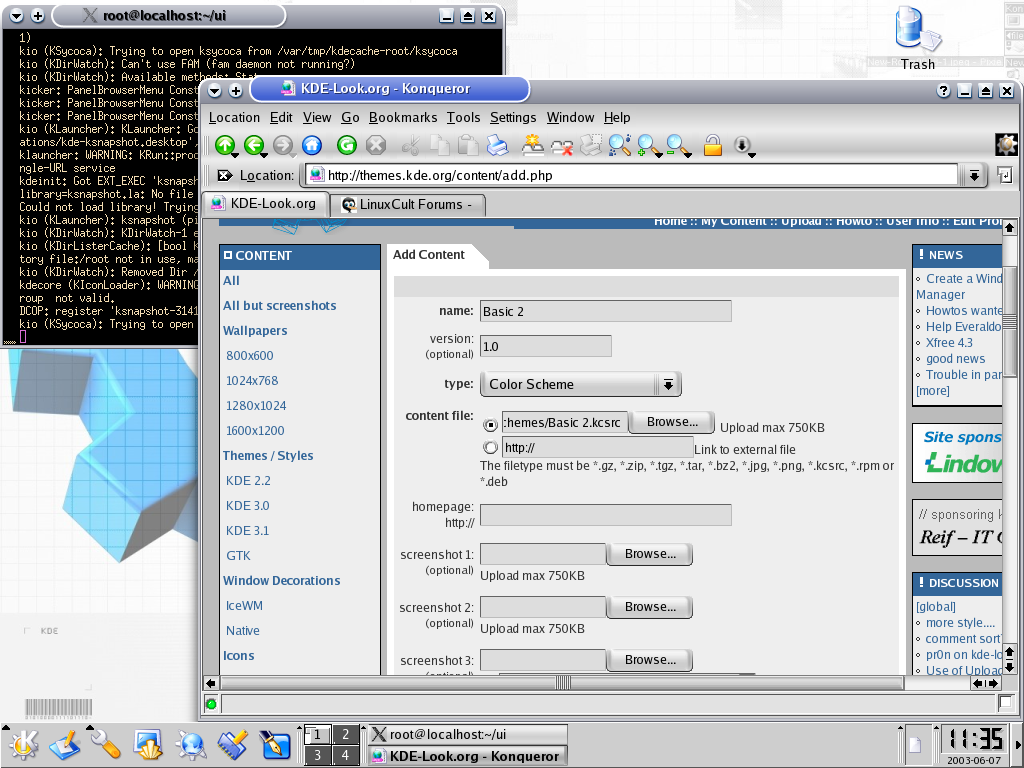Image resolution: width=1024 pixels, height=768 pixels.
Task: Clear the location bar with the X icon
Action: pyautogui.click(x=225, y=175)
